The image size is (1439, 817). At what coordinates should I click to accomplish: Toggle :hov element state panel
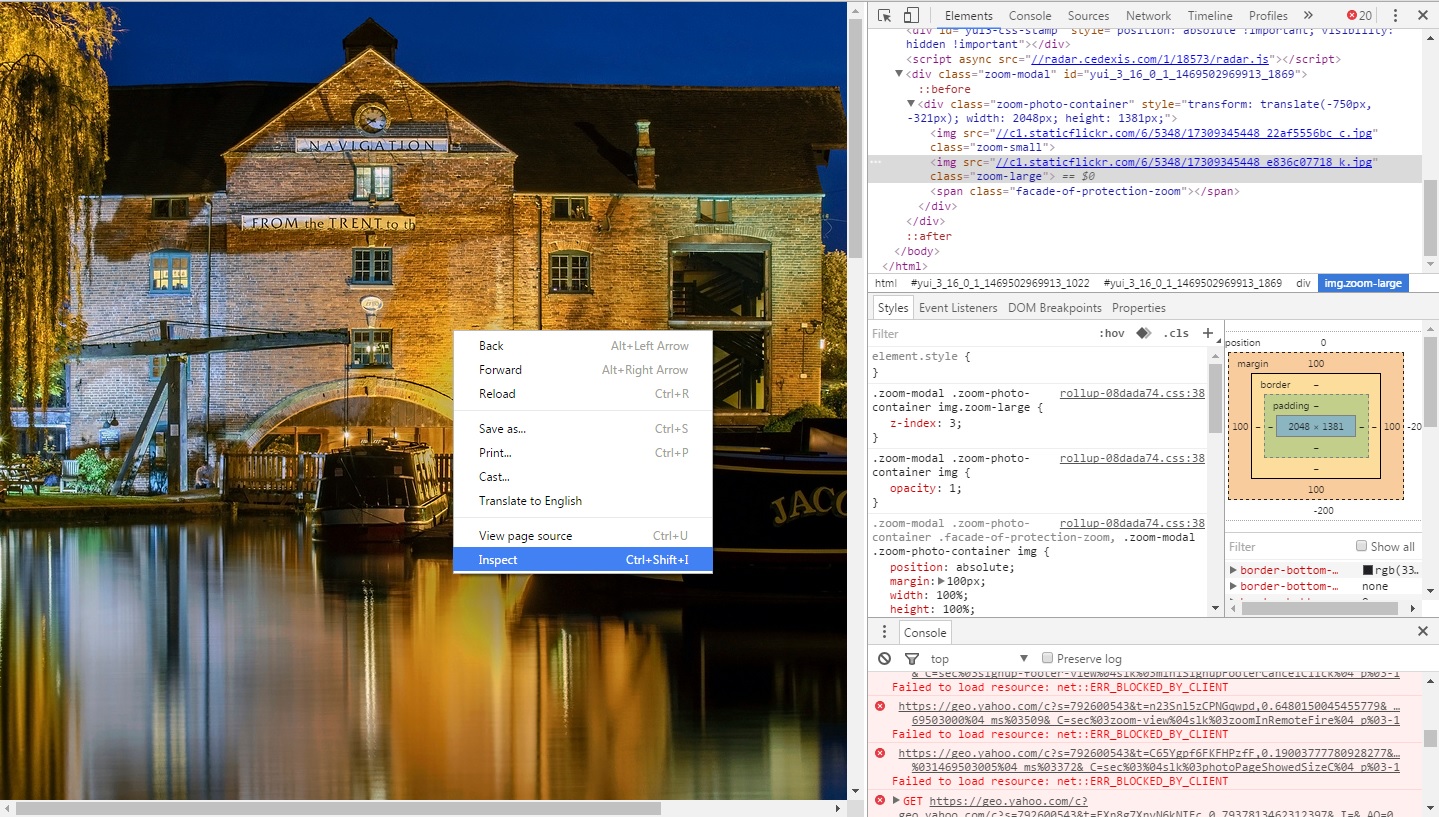[1111, 333]
